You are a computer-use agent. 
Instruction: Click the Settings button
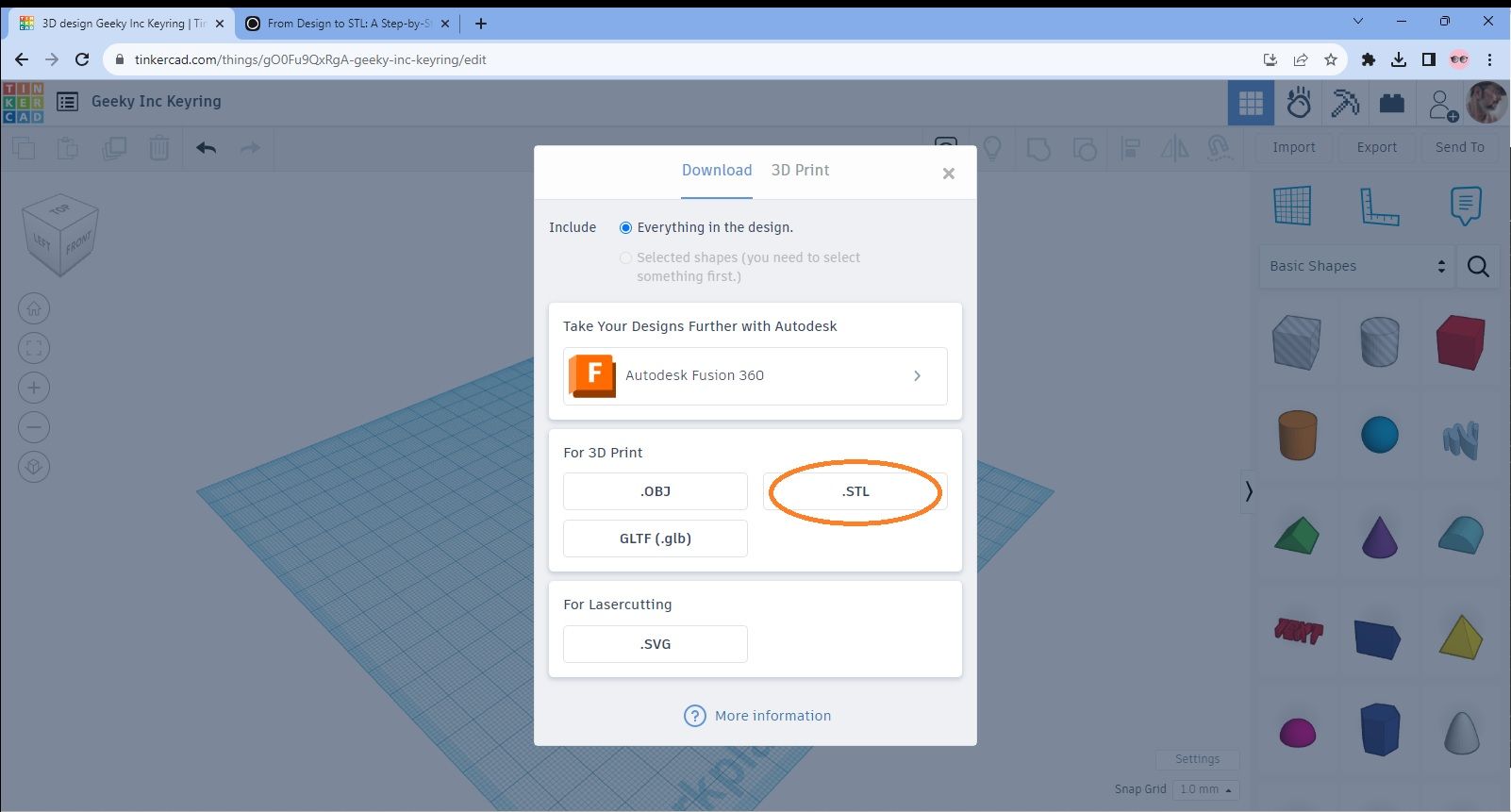tap(1198, 759)
